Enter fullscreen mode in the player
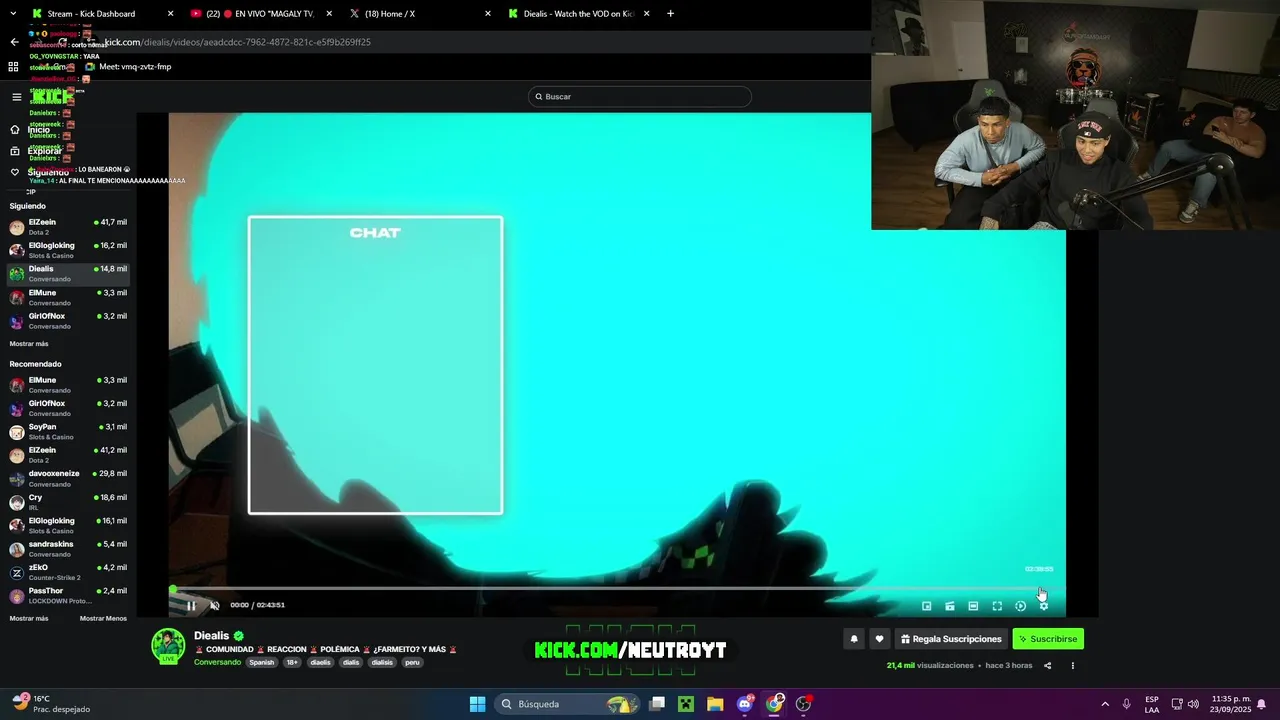1280x720 pixels. click(997, 606)
